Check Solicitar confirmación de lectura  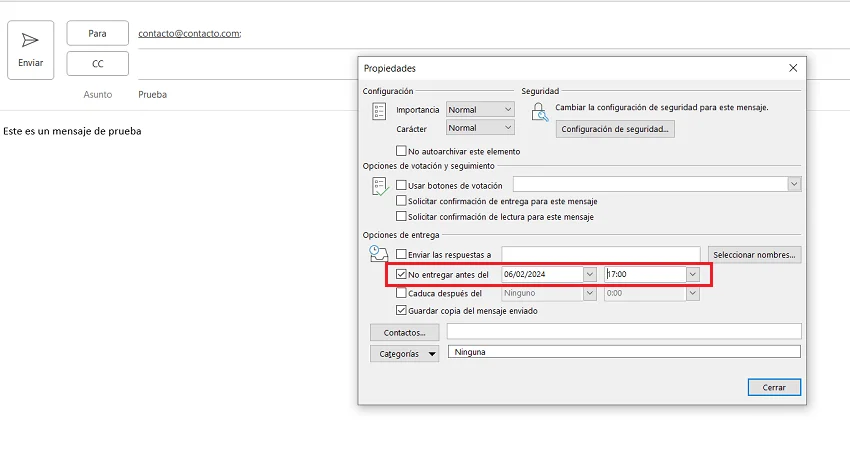click(401, 216)
